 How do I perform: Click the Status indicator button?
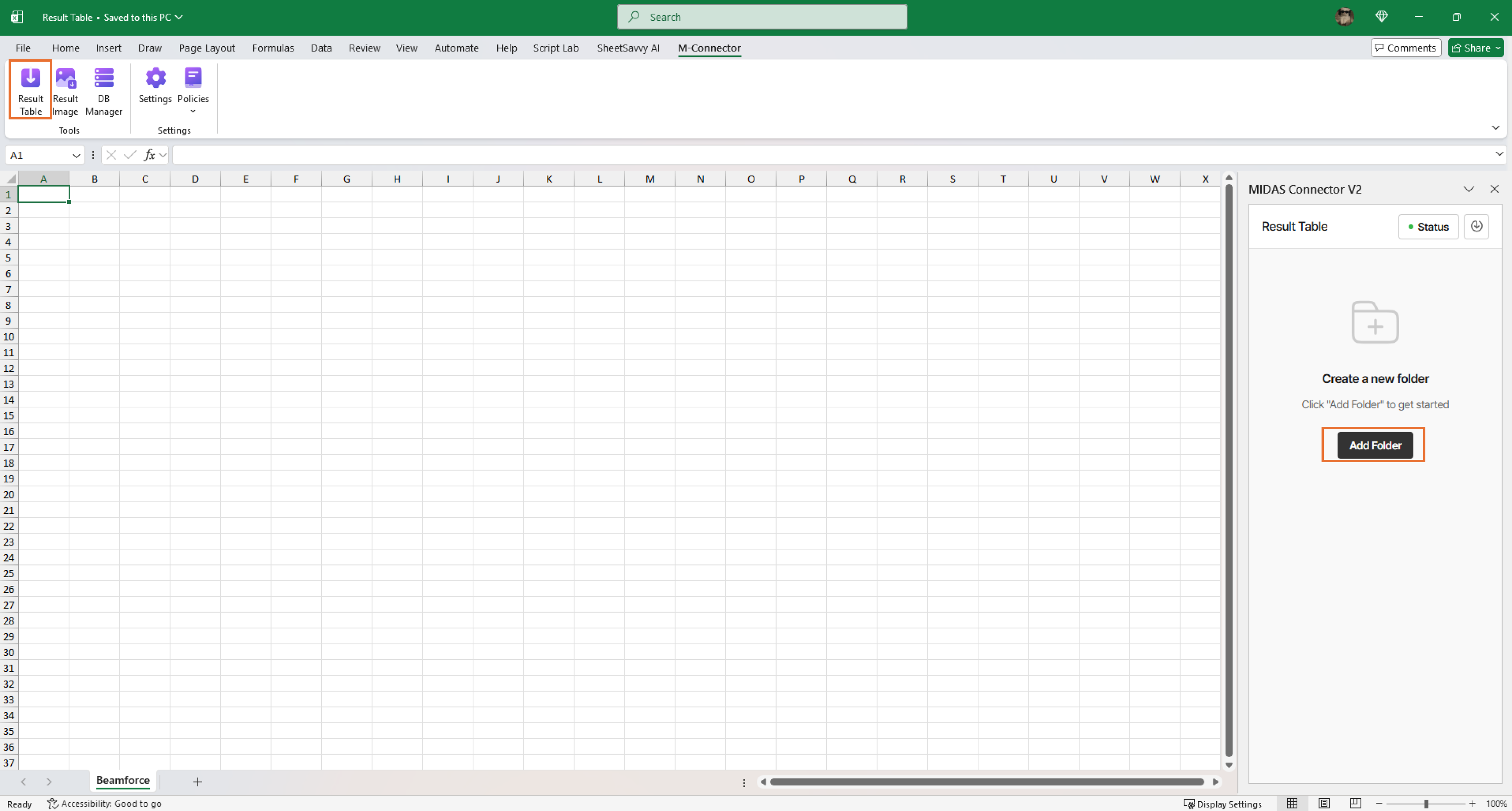tap(1428, 226)
